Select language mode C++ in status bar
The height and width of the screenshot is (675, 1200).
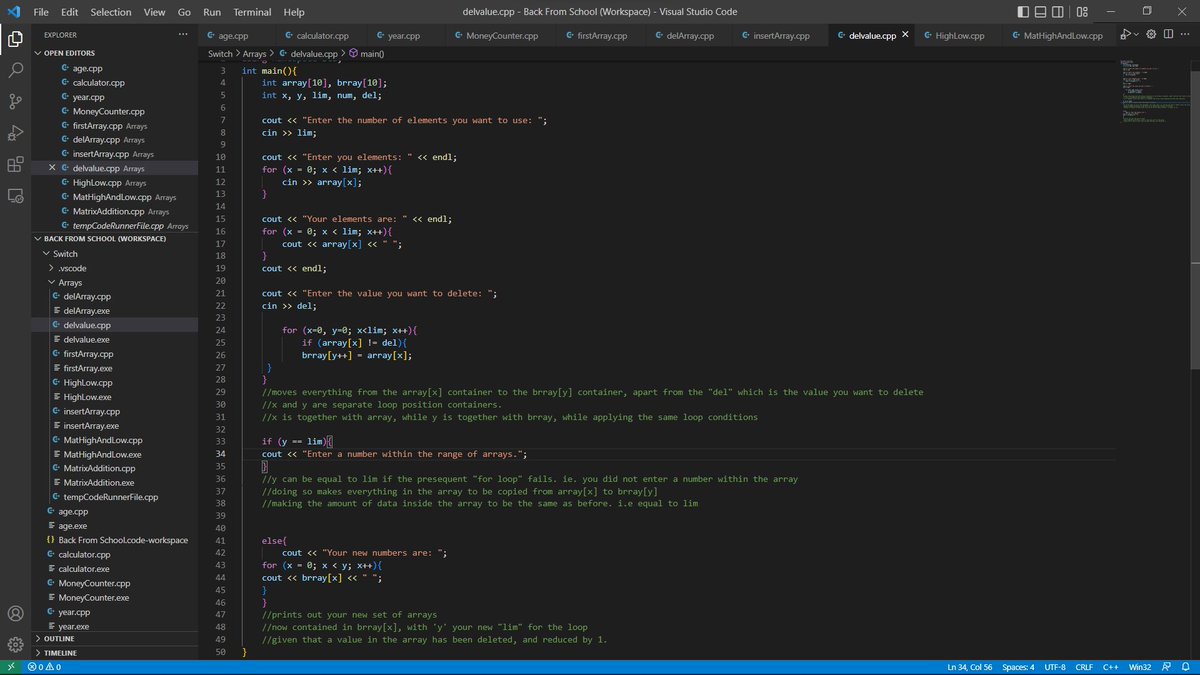tap(1110, 667)
